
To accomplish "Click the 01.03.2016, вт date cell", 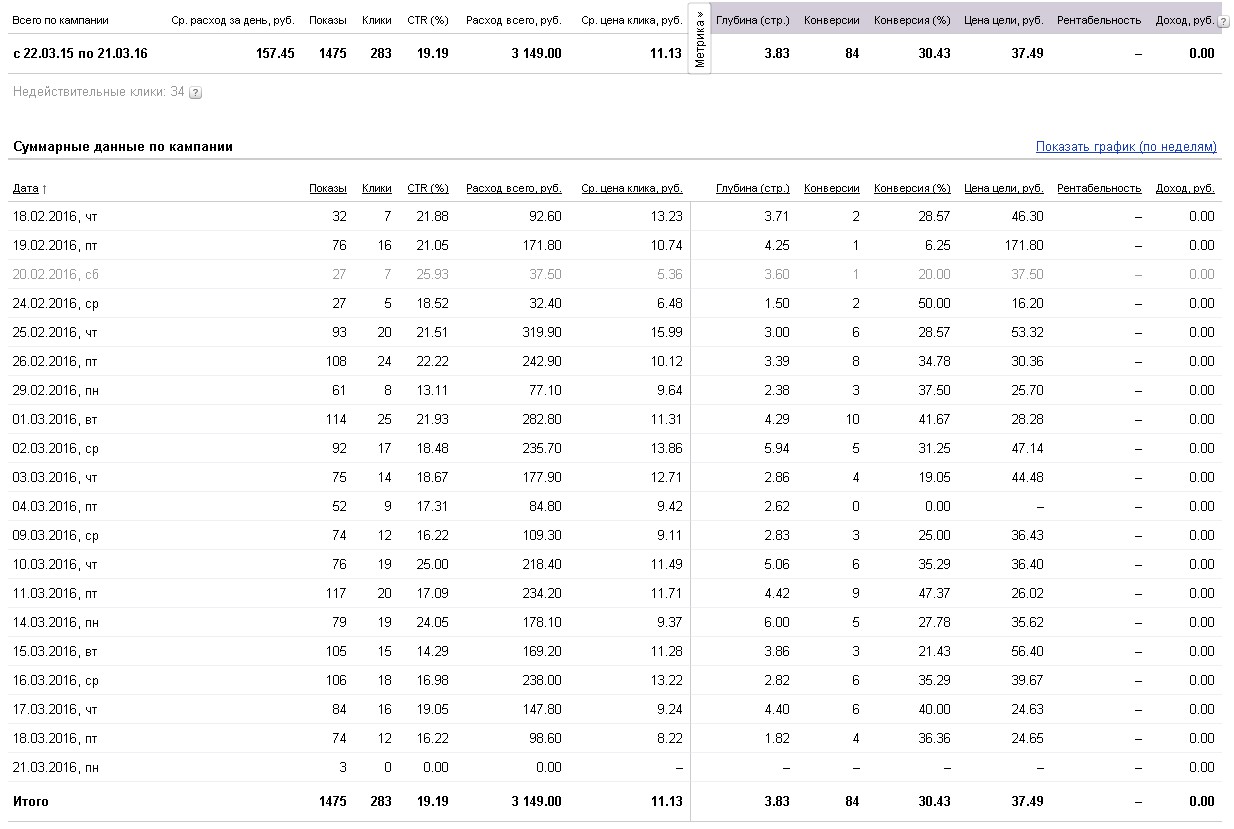I will pyautogui.click(x=54, y=419).
